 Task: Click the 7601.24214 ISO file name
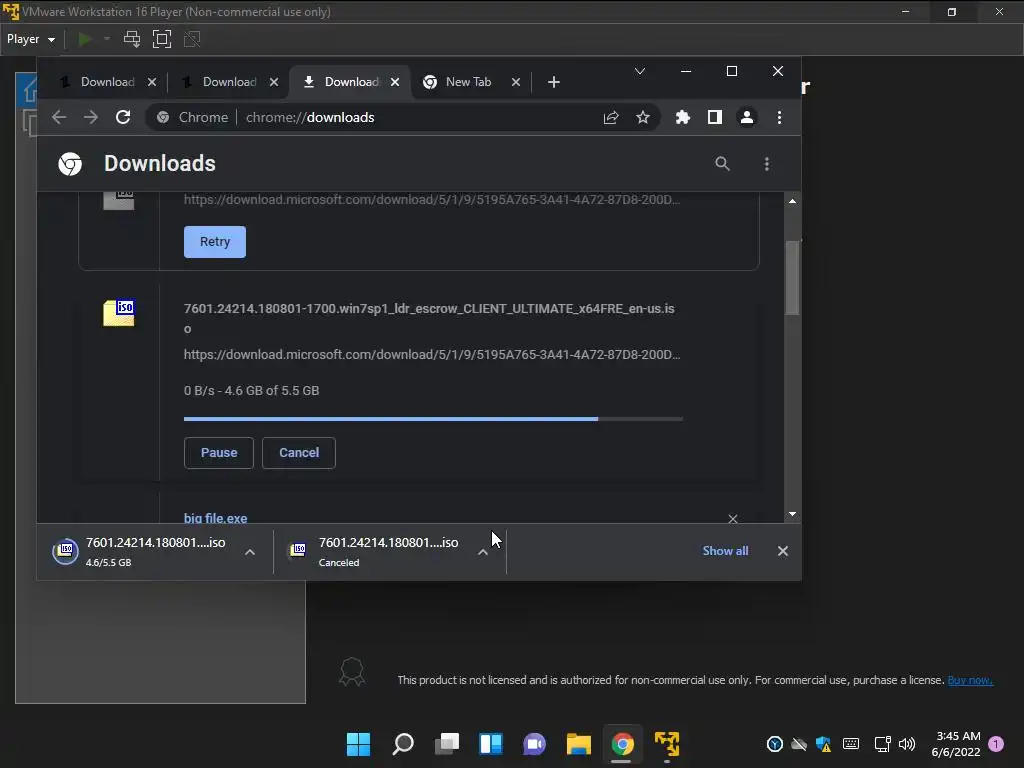pyautogui.click(x=428, y=319)
